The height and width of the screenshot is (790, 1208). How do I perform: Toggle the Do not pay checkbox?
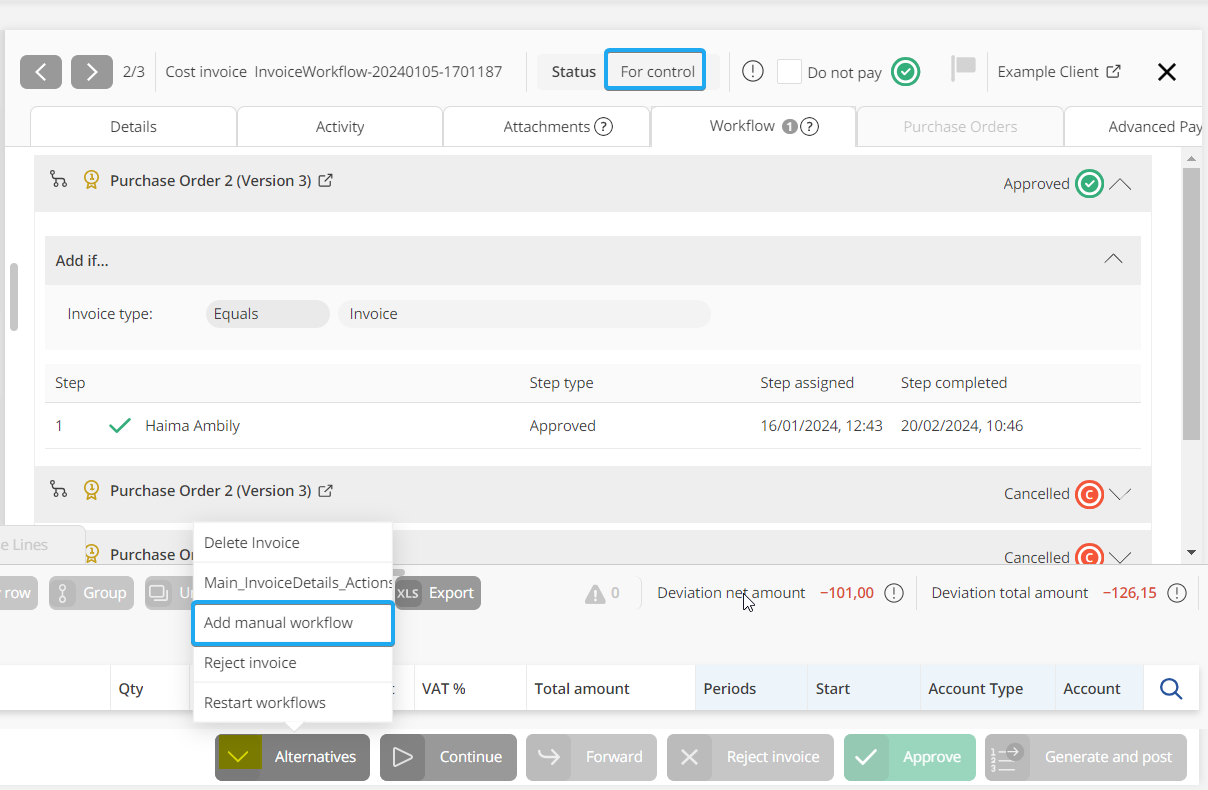click(790, 72)
